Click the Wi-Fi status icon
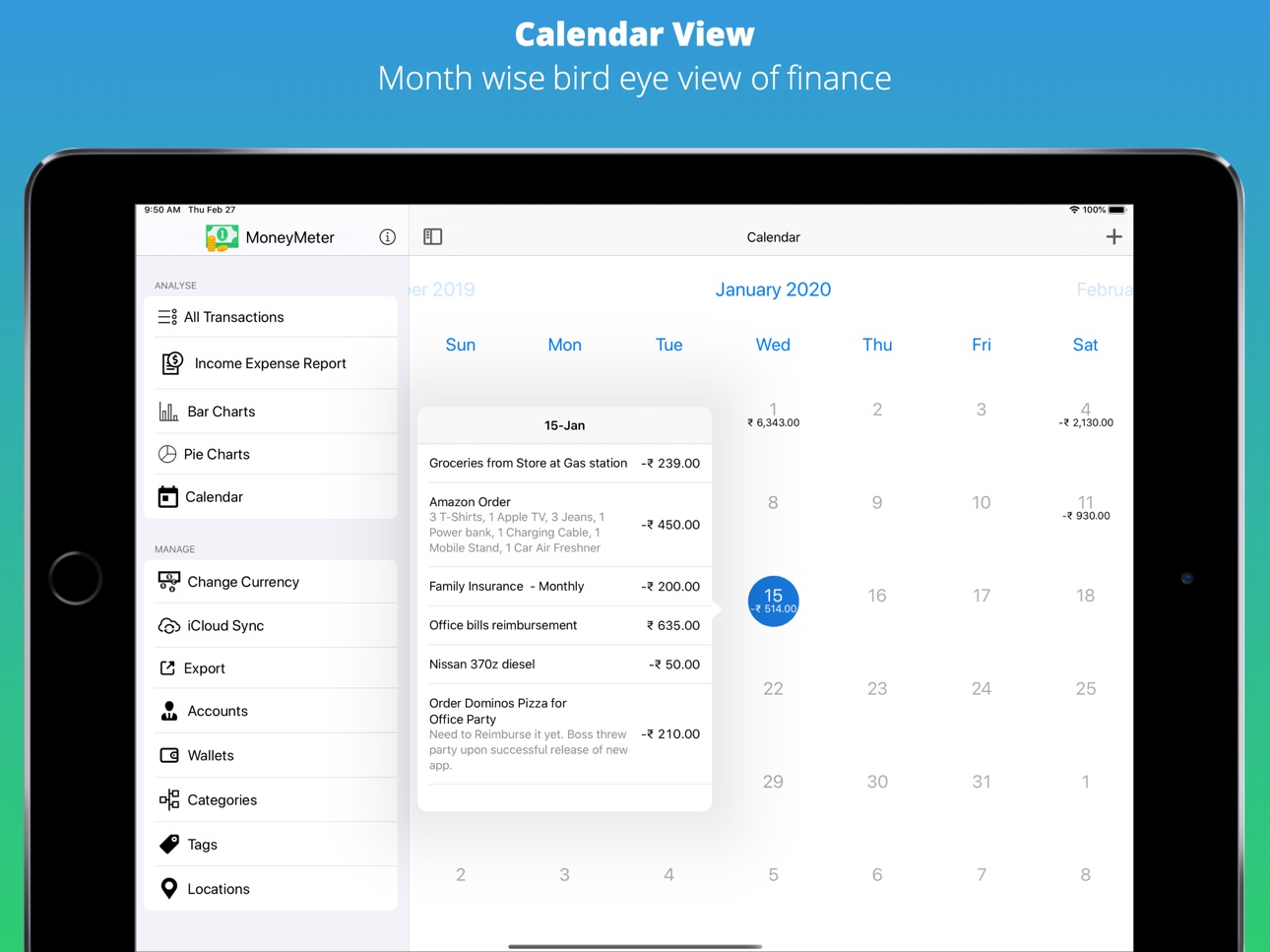The image size is (1270, 952). pos(1074,210)
